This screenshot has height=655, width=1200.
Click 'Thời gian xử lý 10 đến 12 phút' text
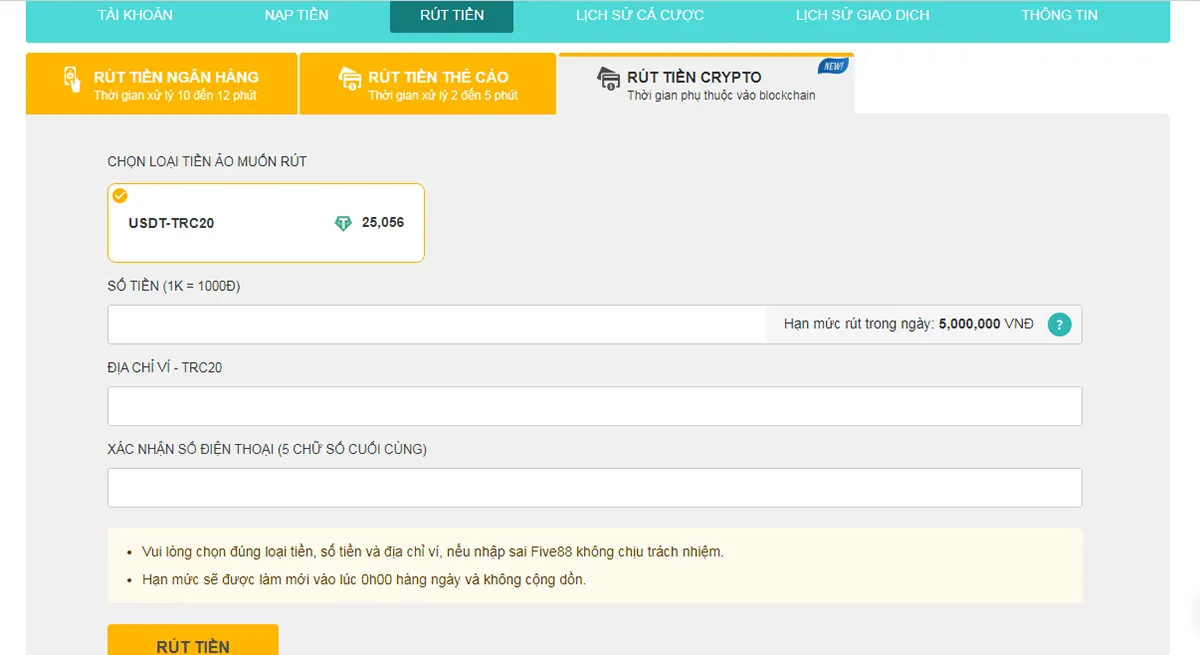(175, 96)
